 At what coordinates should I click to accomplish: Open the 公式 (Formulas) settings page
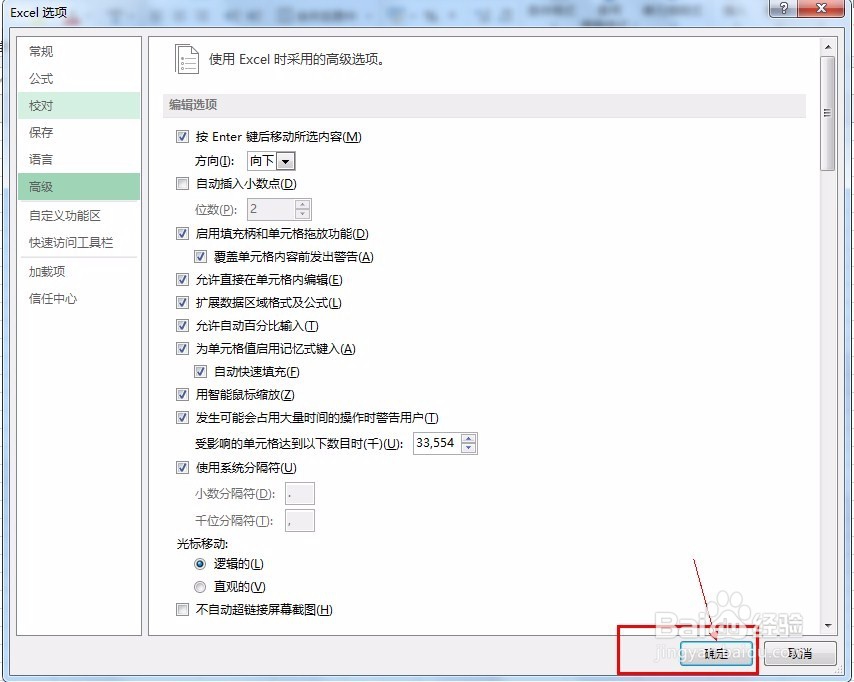[41, 79]
